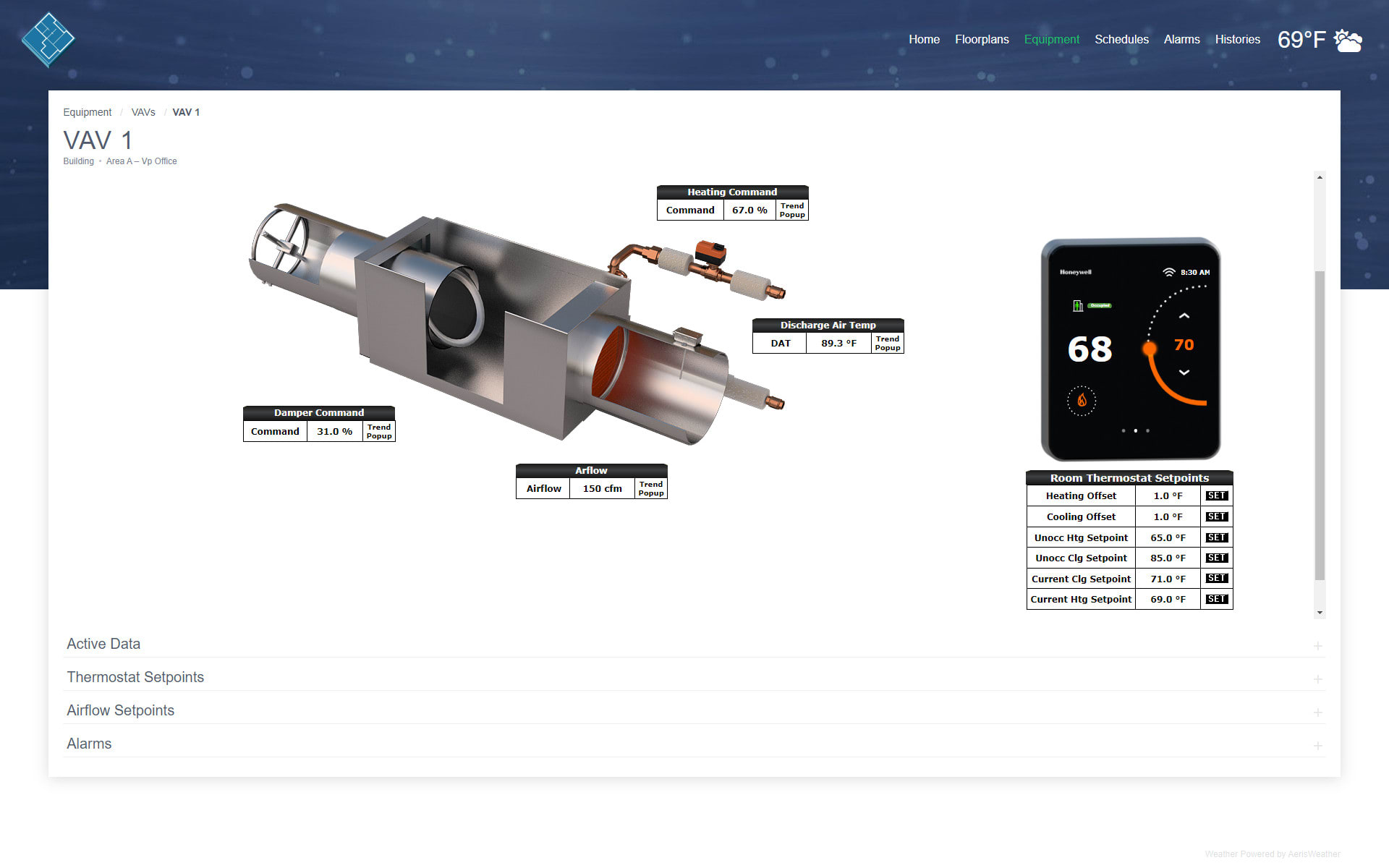Viewport: 1389px width, 868px height.
Task: Click Unocc Htg Setpoint value 65.0 °F
Action: 1168,537
